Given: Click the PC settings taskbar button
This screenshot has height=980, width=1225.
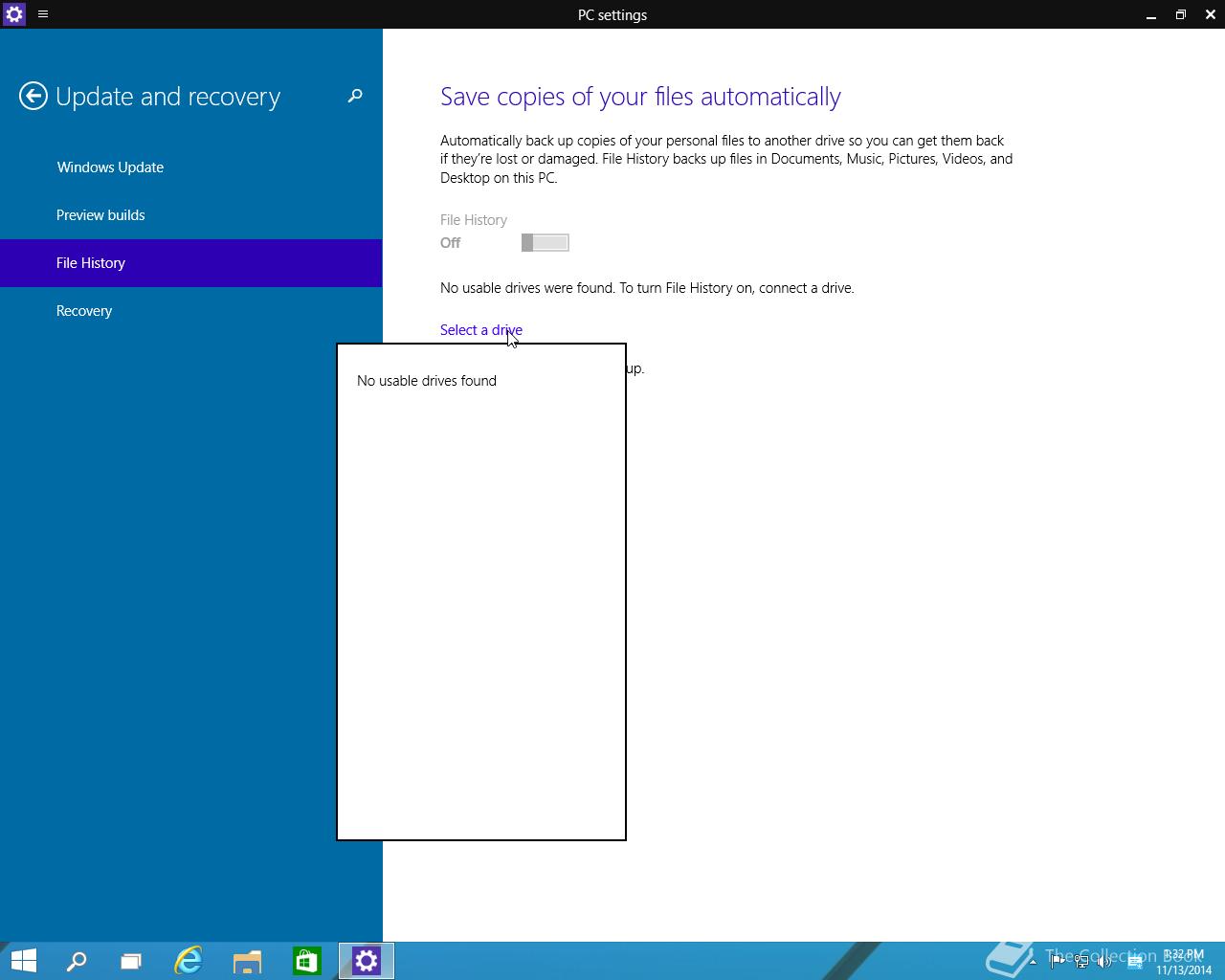Looking at the screenshot, I should [367, 961].
